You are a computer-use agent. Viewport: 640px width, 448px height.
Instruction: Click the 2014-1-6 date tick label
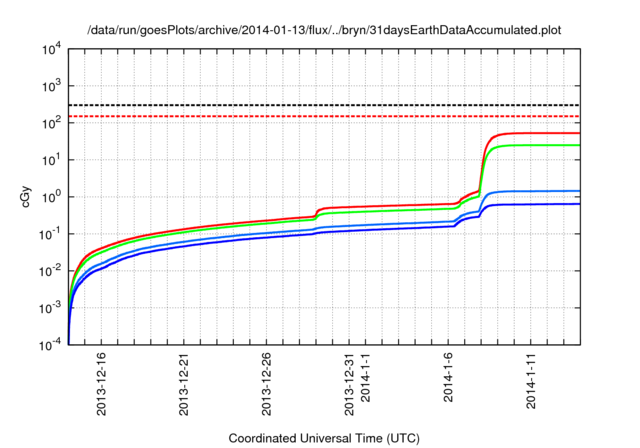point(448,377)
